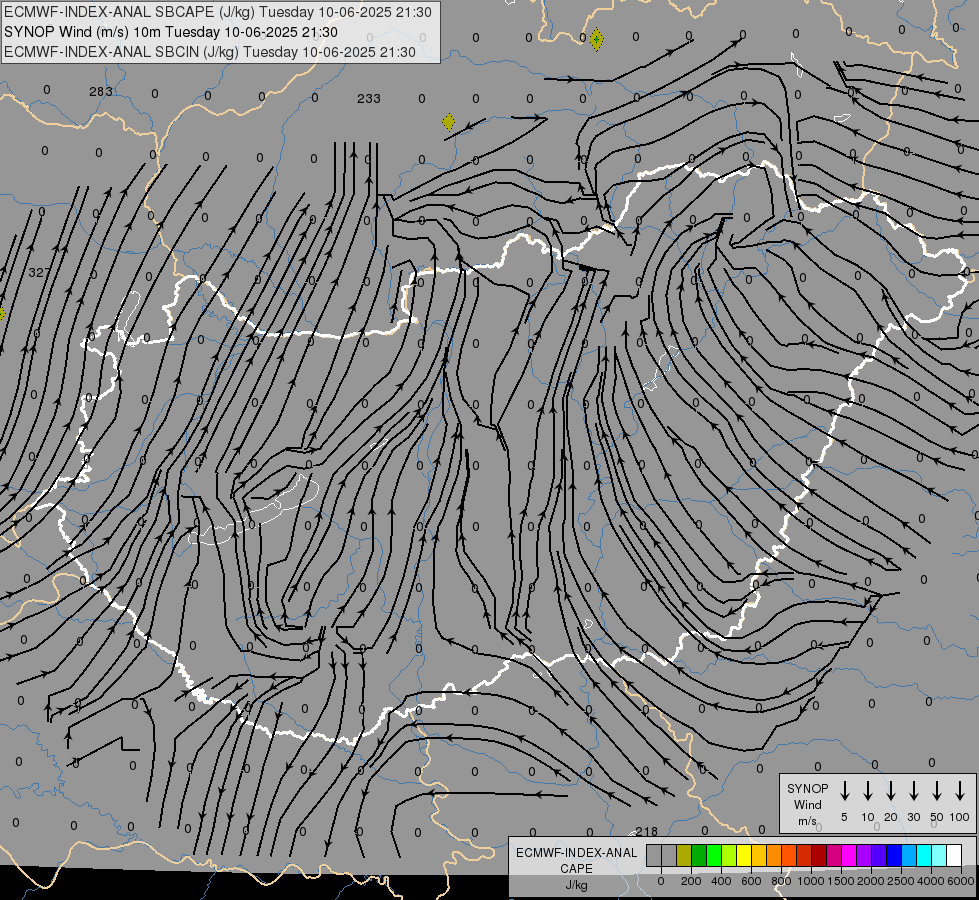Image resolution: width=979 pixels, height=900 pixels.
Task: Click the '233' value on the map
Action: 369,98
